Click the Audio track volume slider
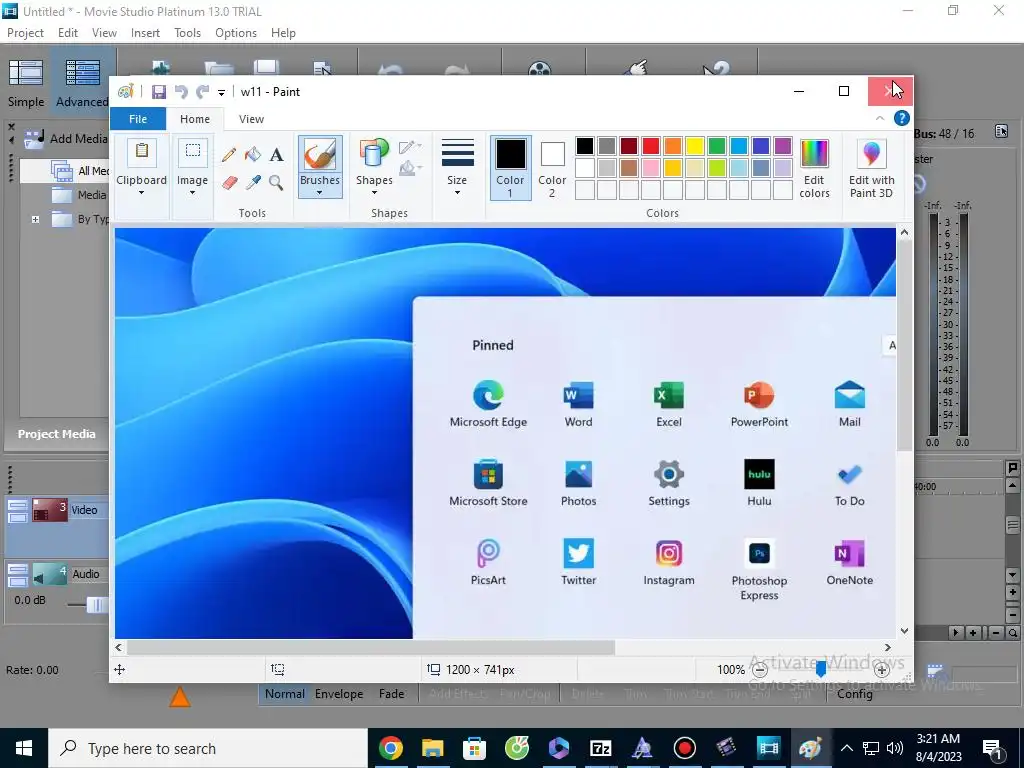 point(97,605)
